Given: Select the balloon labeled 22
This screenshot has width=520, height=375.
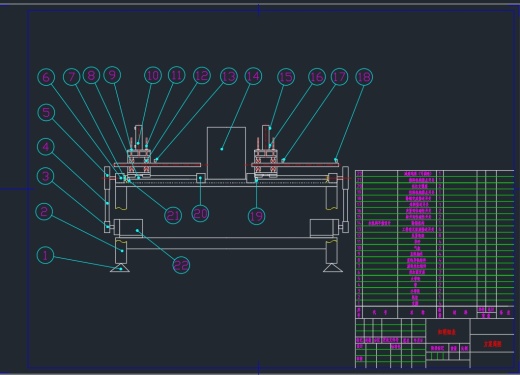Looking at the screenshot, I should tap(181, 265).
